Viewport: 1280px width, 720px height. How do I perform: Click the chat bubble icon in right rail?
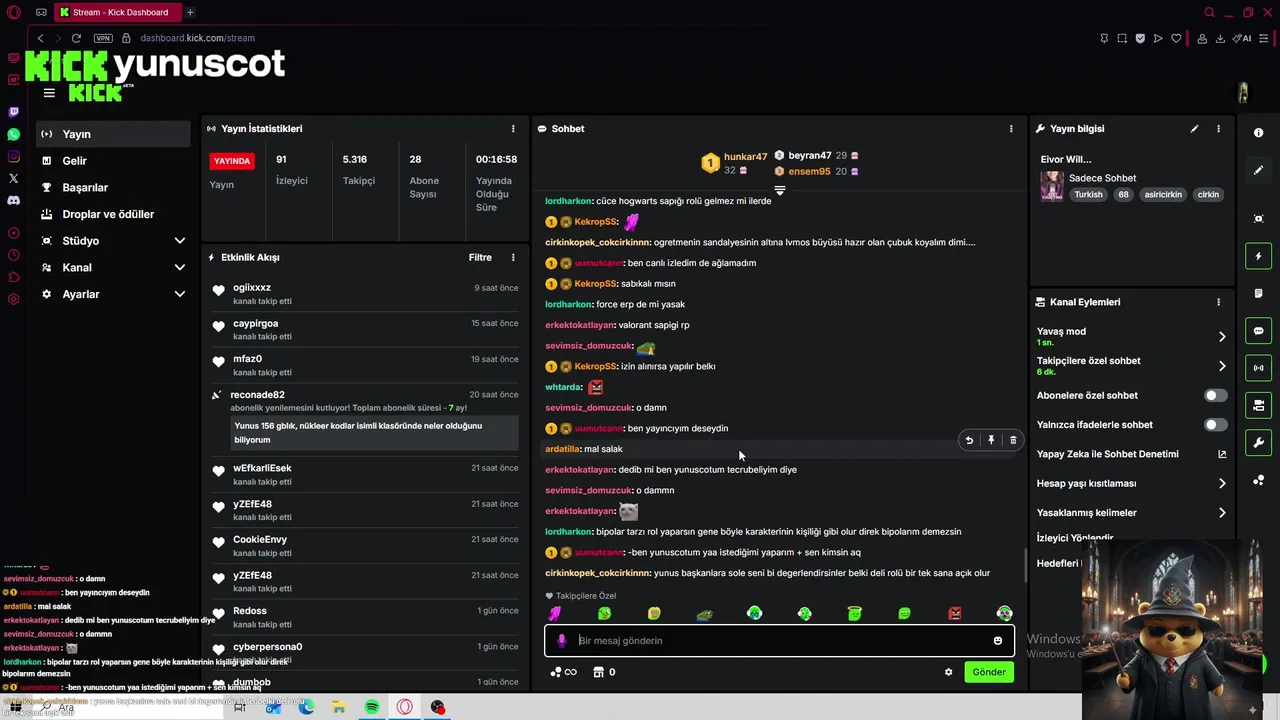pyautogui.click(x=1258, y=331)
